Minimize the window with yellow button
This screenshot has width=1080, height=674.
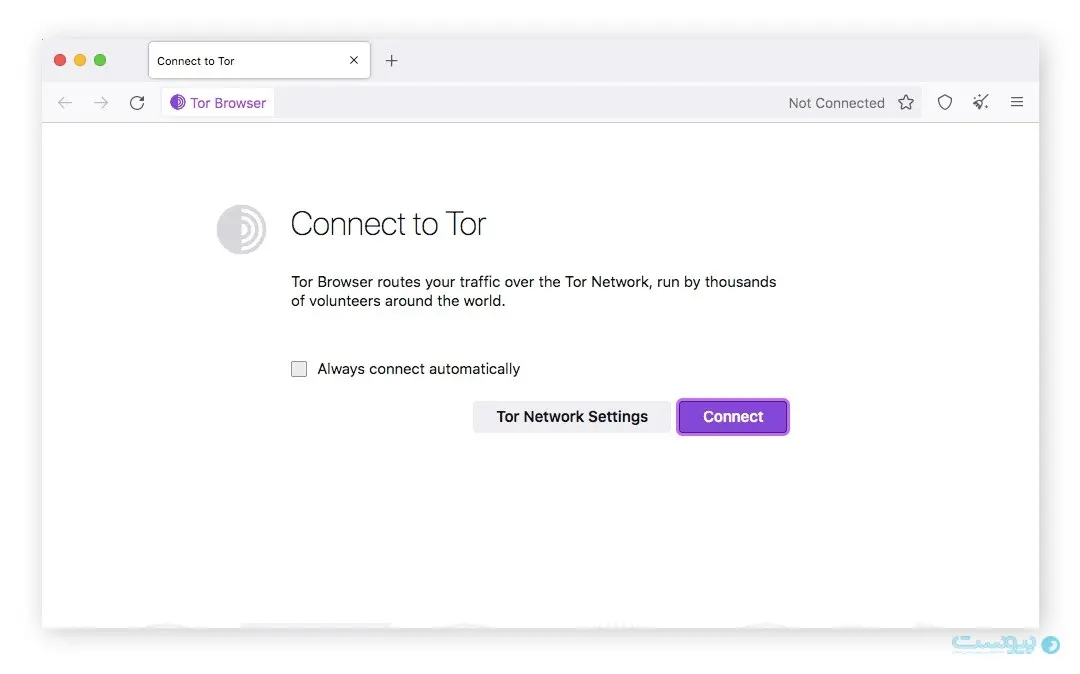pyautogui.click(x=80, y=60)
